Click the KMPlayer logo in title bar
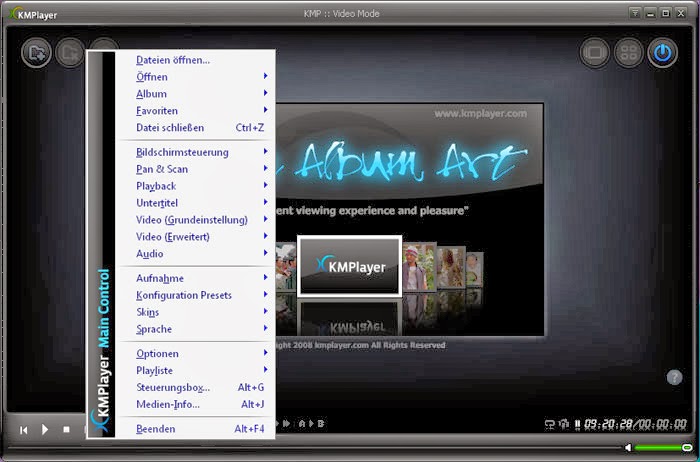The height and width of the screenshot is (462, 700). (34, 14)
